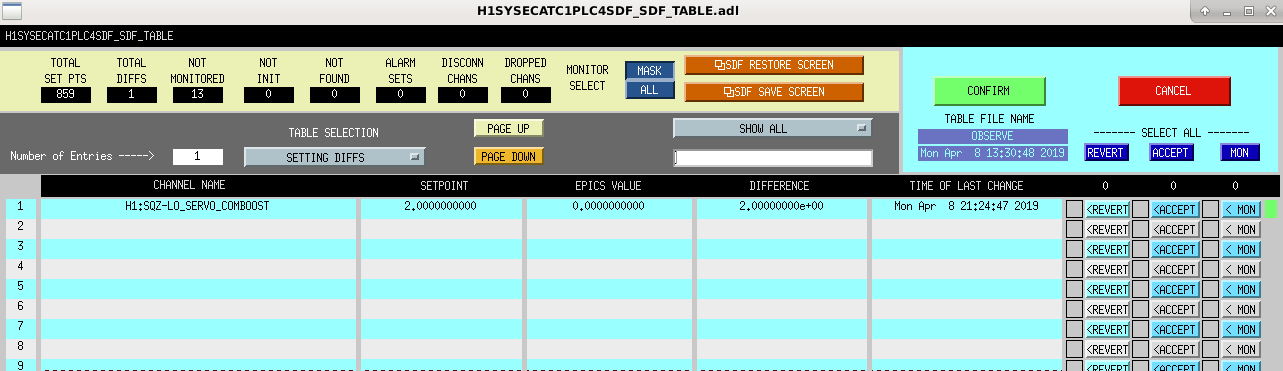Open the SDF SAVE SCREEN related display
1283x371 pixels.
coord(774,92)
